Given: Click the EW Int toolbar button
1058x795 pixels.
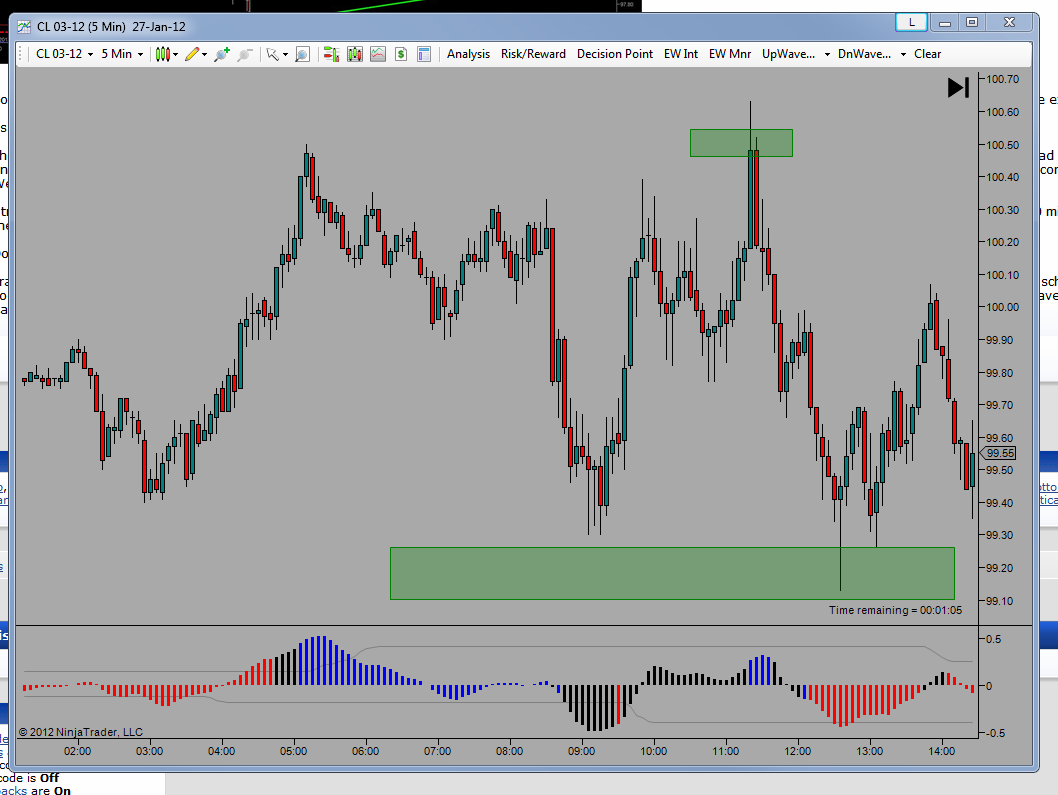Looking at the screenshot, I should click(x=681, y=54).
